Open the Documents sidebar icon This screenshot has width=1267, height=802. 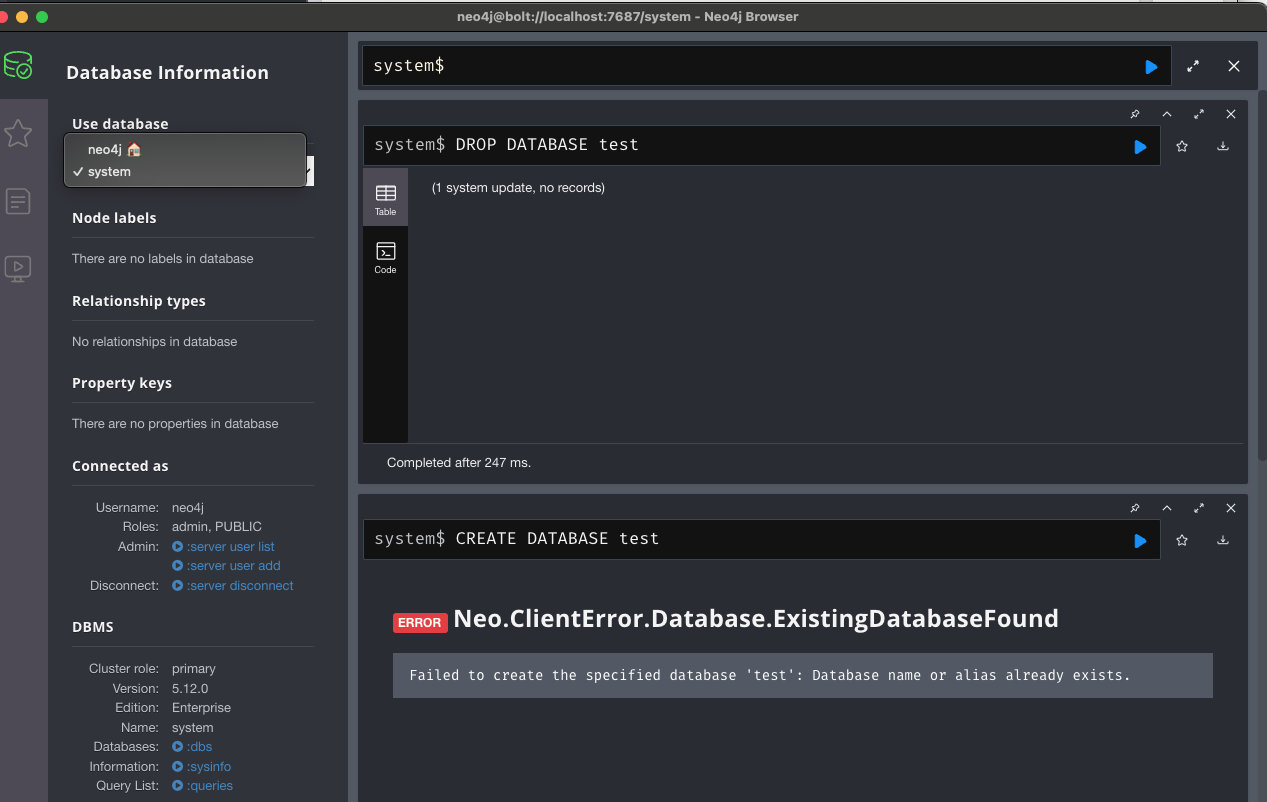[x=18, y=201]
